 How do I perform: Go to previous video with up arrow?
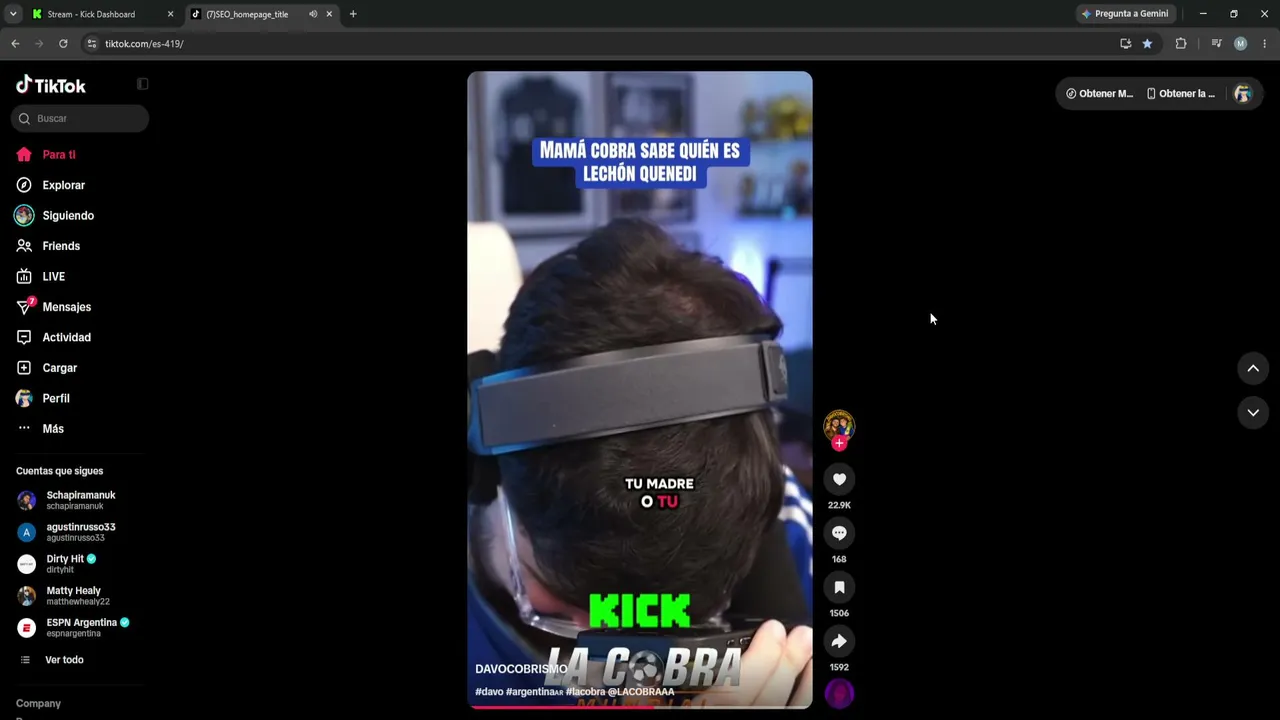1253,369
